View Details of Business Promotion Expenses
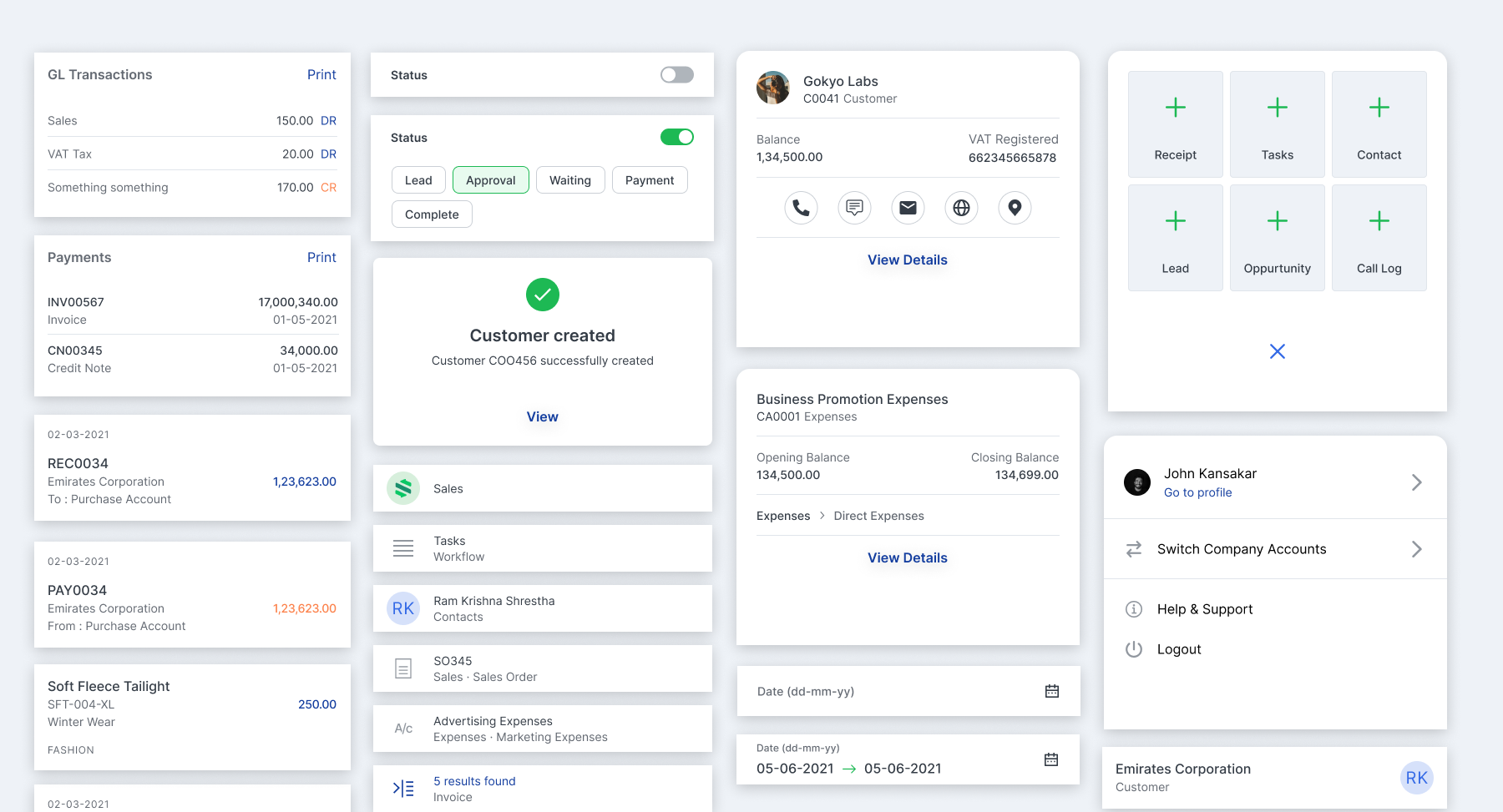This screenshot has width=1503, height=812. [x=908, y=557]
